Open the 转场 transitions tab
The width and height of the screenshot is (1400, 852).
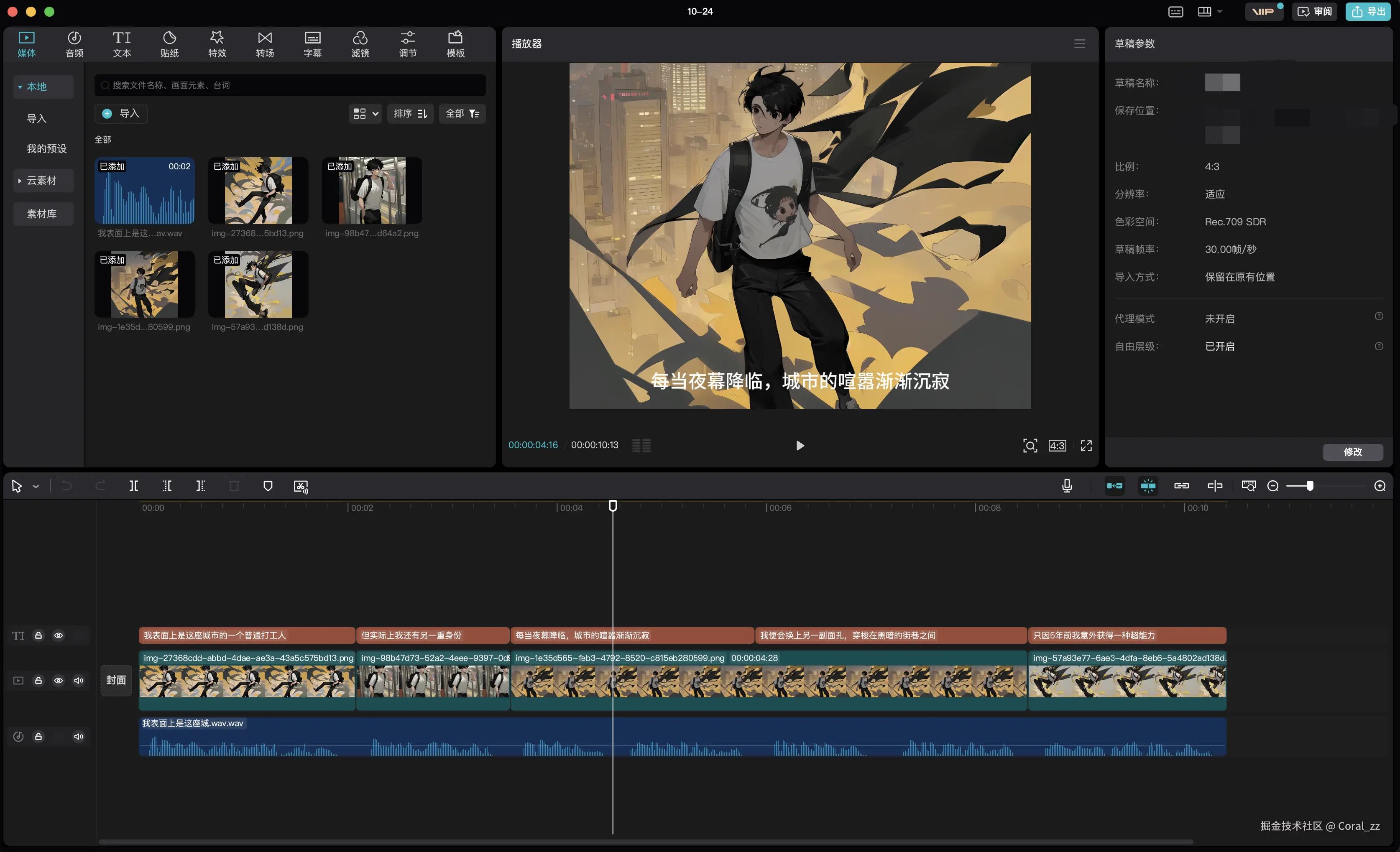[x=265, y=44]
